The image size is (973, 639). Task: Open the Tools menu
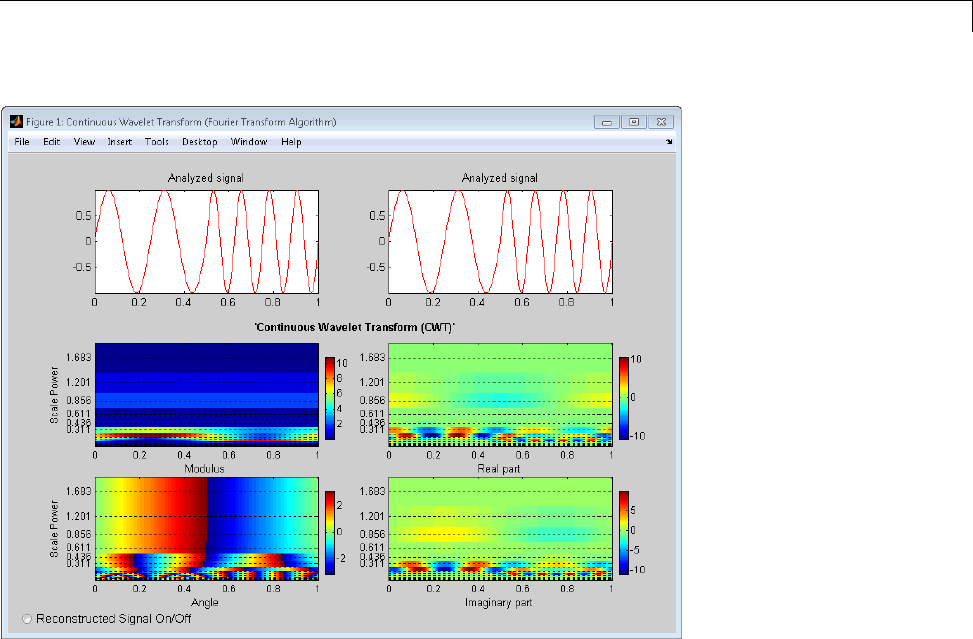pyautogui.click(x=156, y=142)
